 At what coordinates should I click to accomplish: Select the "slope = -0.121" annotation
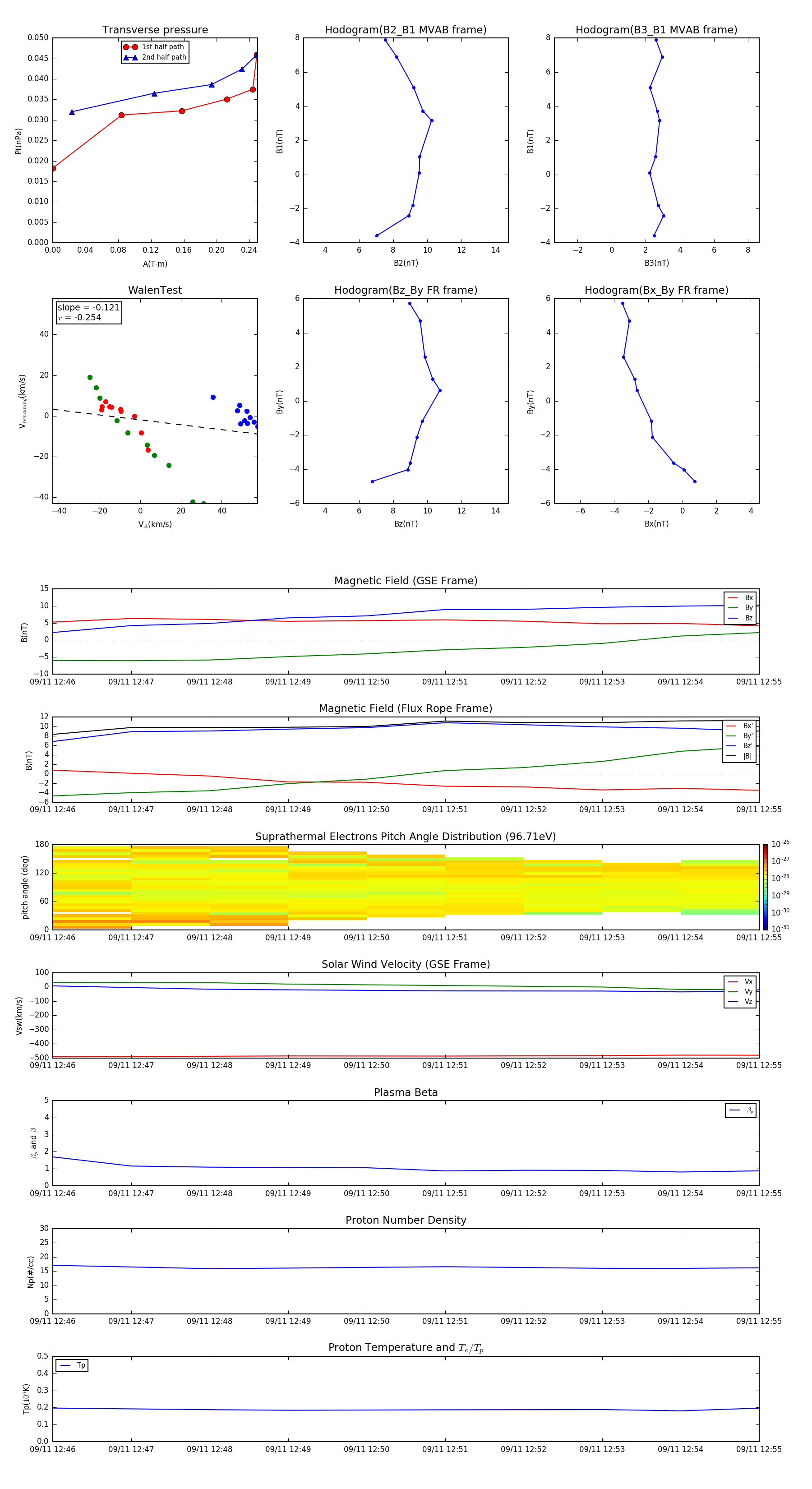tap(88, 308)
